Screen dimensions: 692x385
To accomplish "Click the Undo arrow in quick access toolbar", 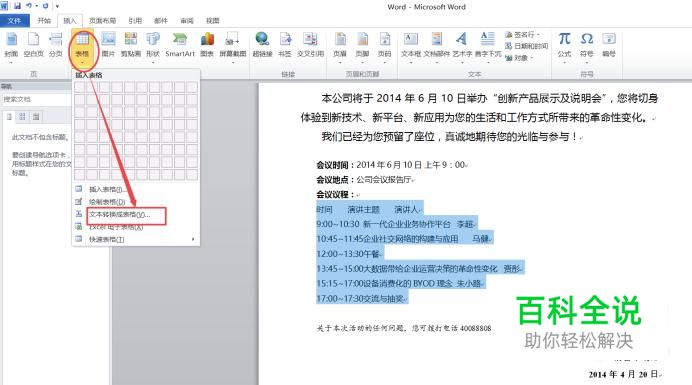I will [x=29, y=6].
